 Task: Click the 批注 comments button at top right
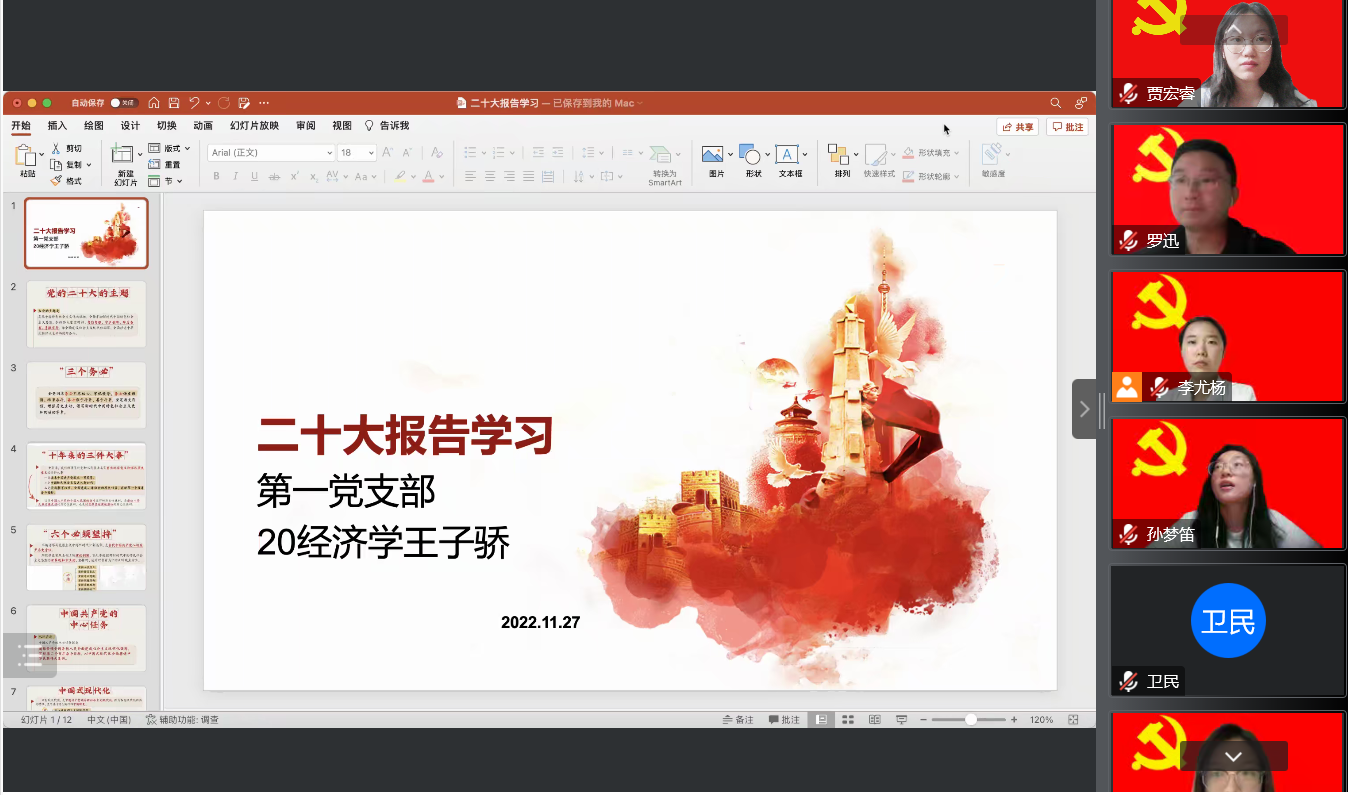click(1067, 127)
